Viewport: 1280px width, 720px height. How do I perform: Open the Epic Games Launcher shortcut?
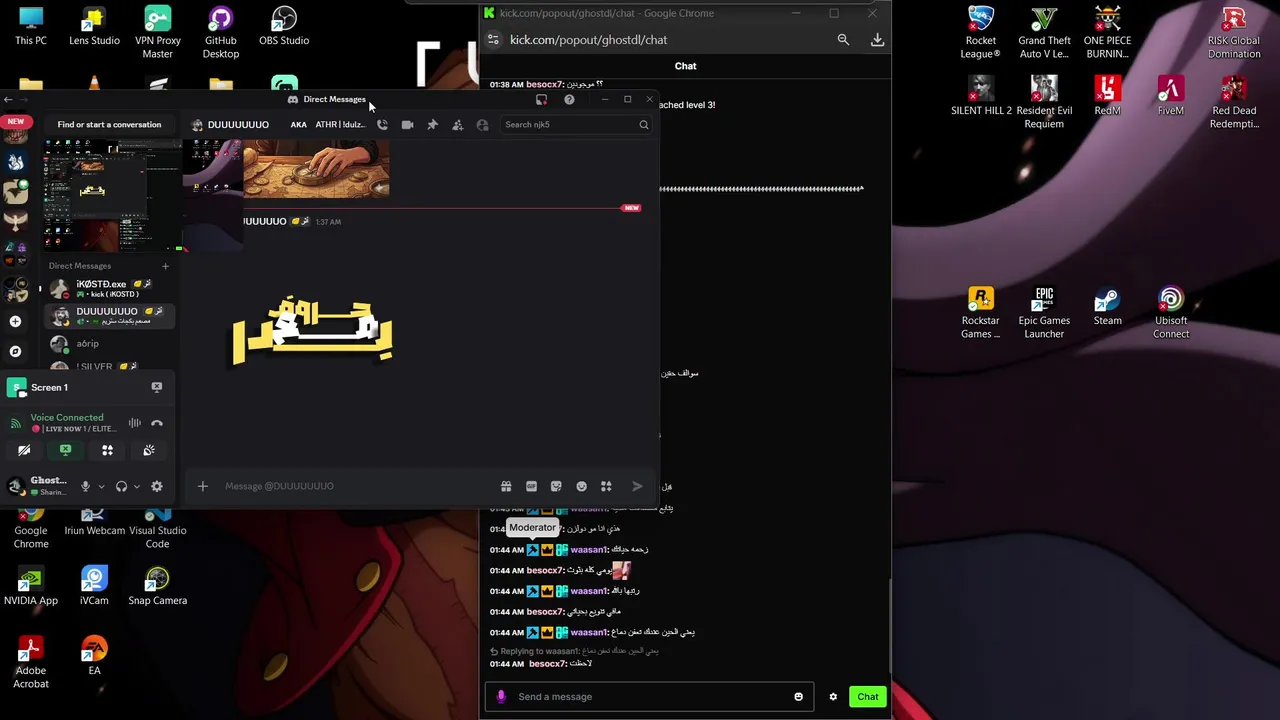[1044, 313]
